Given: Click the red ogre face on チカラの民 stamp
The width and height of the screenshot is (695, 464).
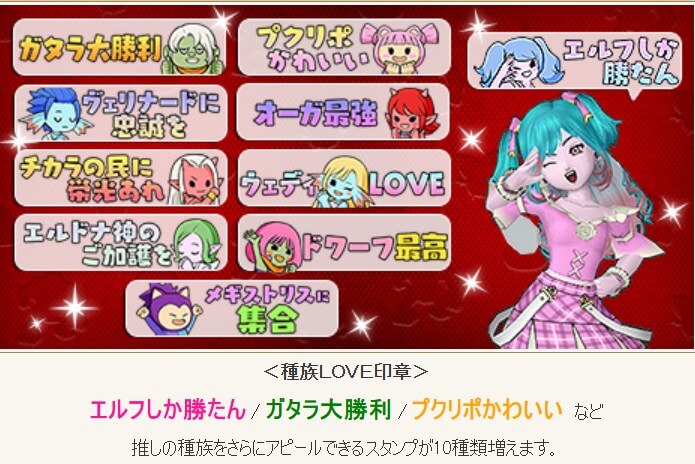Looking at the screenshot, I should click(194, 179).
